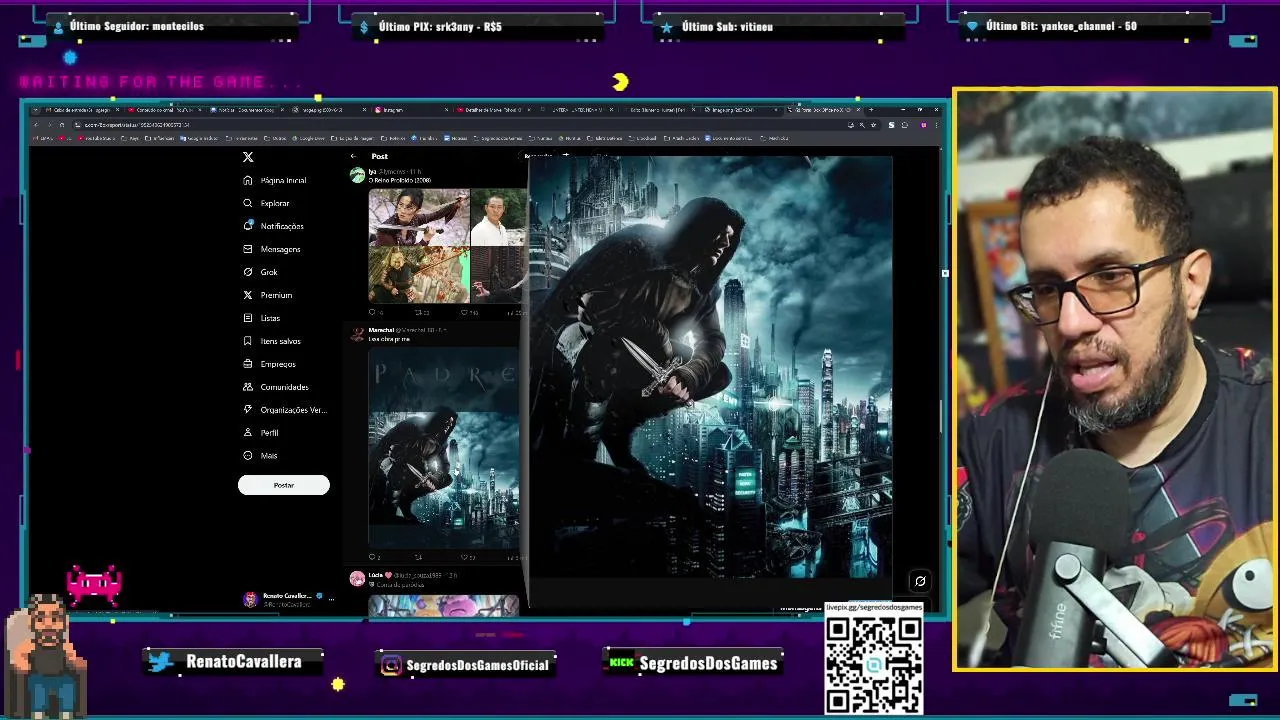The width and height of the screenshot is (1280, 720).
Task: Click the Post heading text
Action: 379,156
